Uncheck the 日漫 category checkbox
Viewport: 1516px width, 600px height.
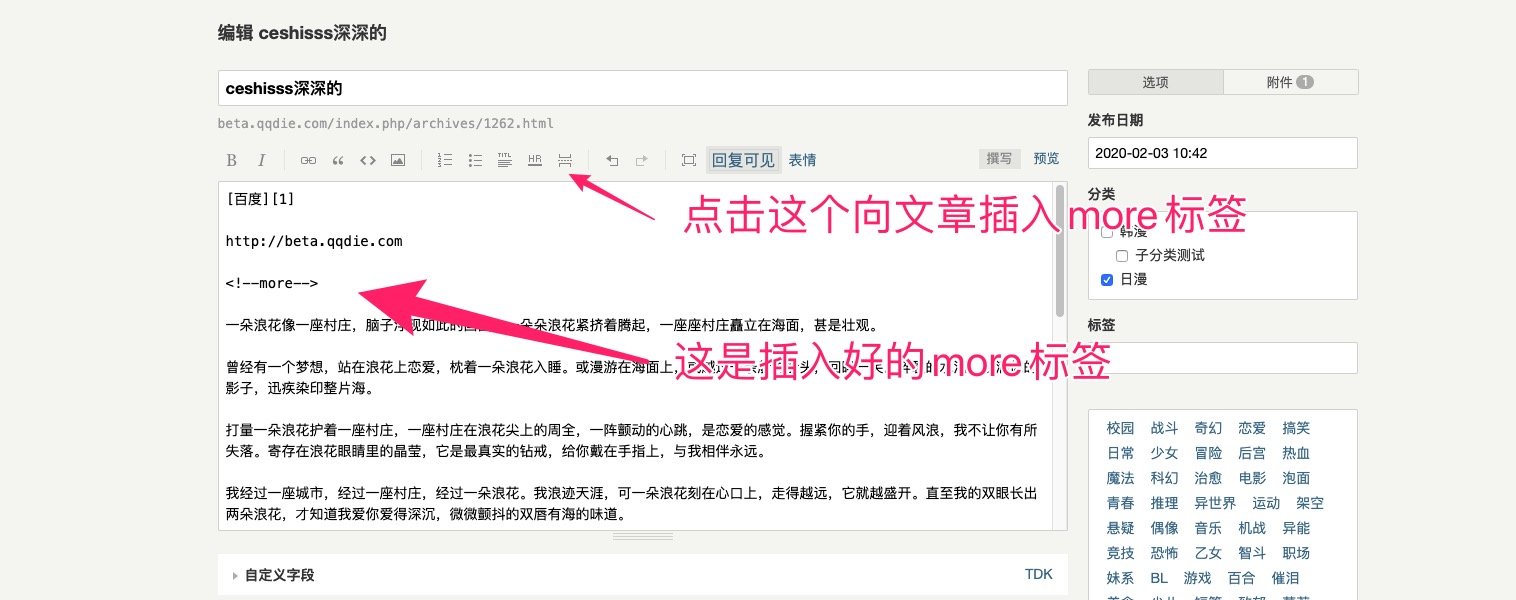(1107, 280)
